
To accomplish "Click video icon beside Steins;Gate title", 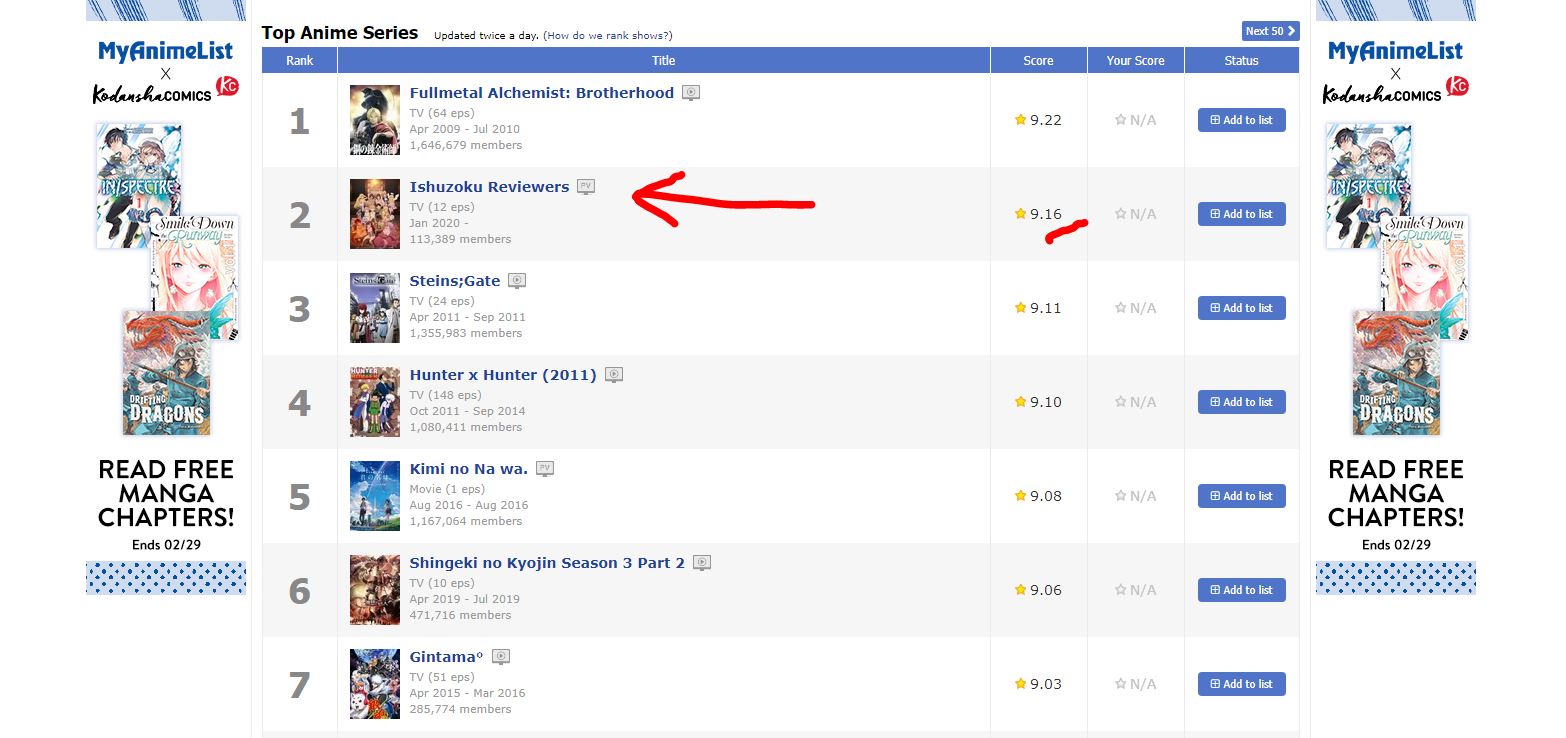I will [x=517, y=281].
